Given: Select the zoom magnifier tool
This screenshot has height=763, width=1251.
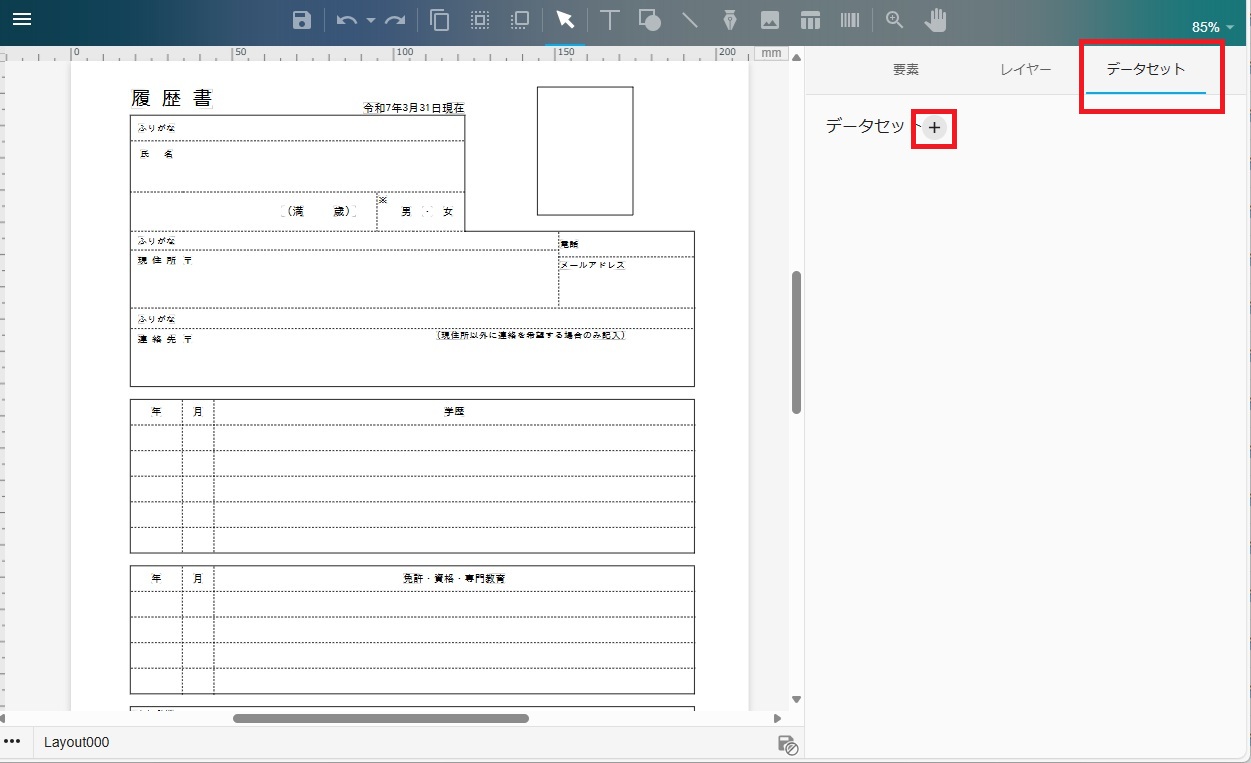Looking at the screenshot, I should [894, 20].
